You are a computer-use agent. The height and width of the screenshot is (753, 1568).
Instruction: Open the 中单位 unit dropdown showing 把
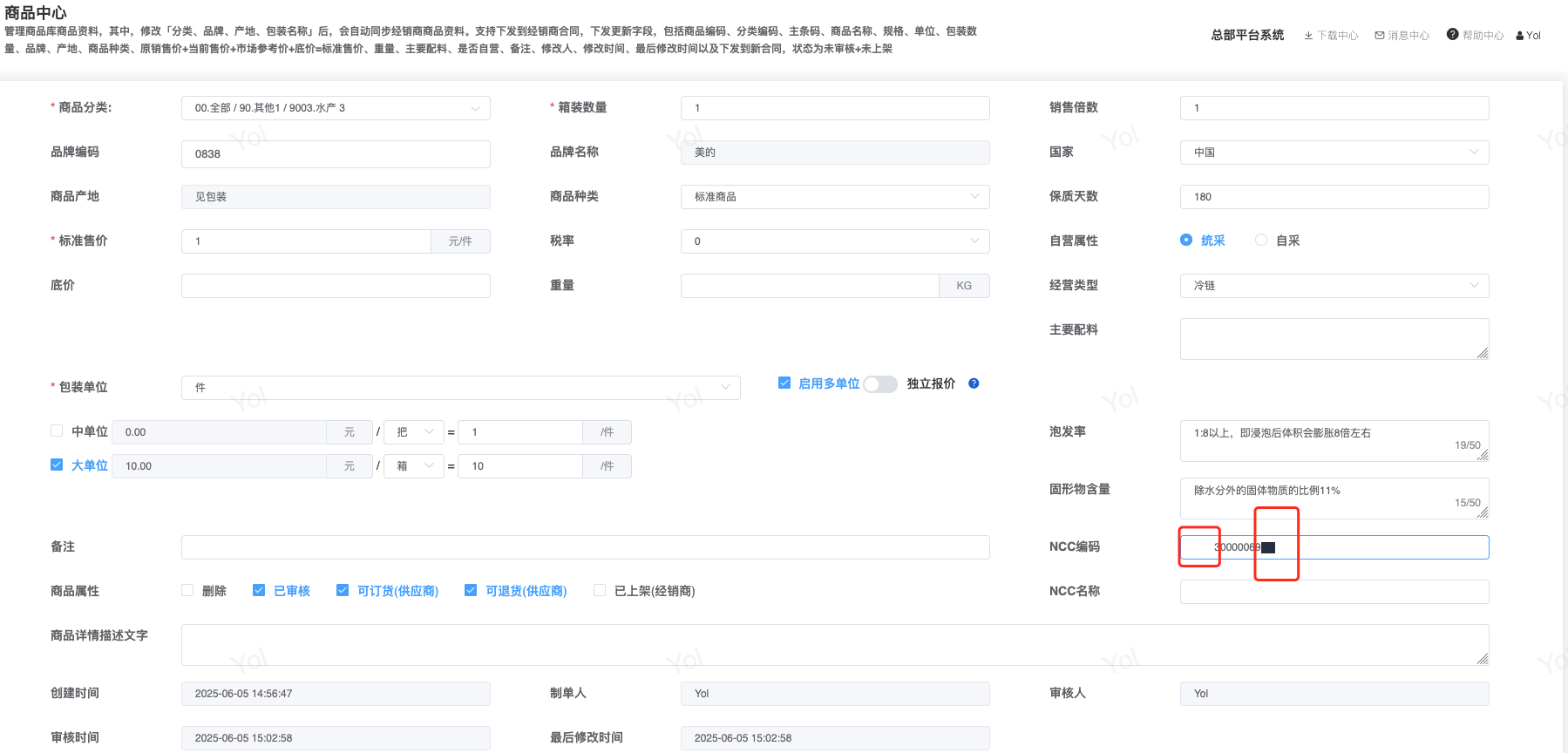[414, 432]
